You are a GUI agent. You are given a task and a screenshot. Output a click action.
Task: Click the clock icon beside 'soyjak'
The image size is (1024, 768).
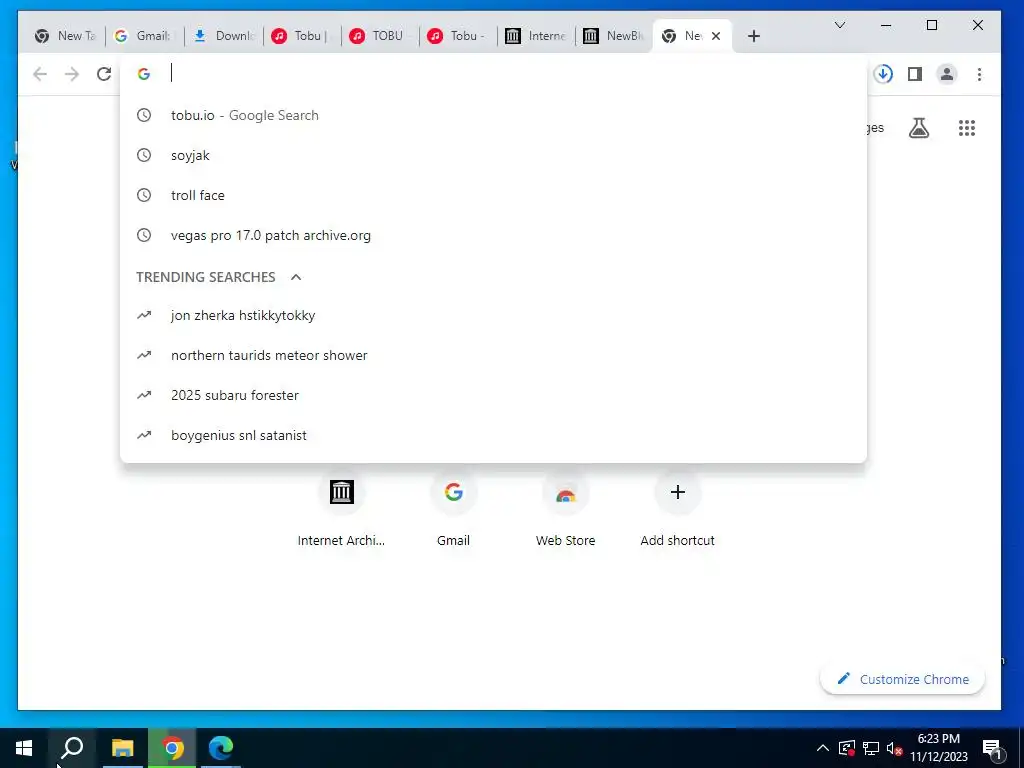144,155
